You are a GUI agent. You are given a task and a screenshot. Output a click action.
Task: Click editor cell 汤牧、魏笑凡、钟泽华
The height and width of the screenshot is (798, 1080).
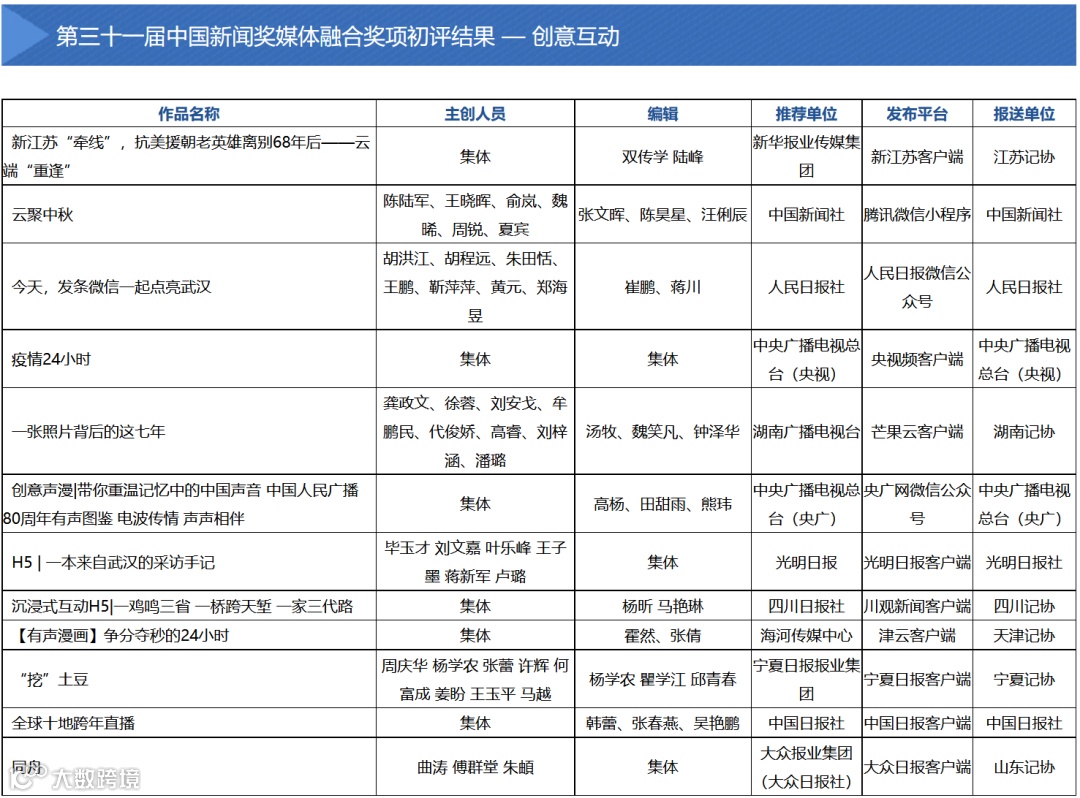point(663,431)
